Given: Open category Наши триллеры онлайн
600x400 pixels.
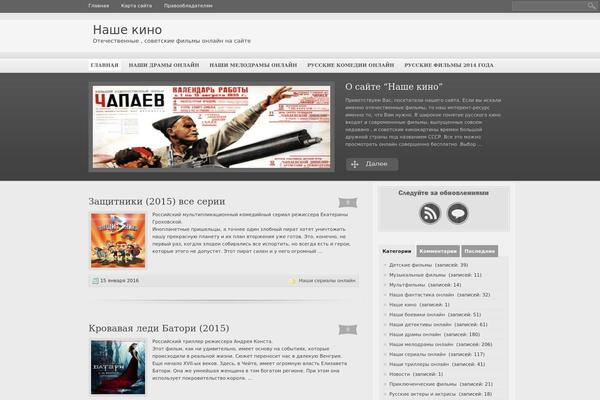Looking at the screenshot, I should [417, 364].
